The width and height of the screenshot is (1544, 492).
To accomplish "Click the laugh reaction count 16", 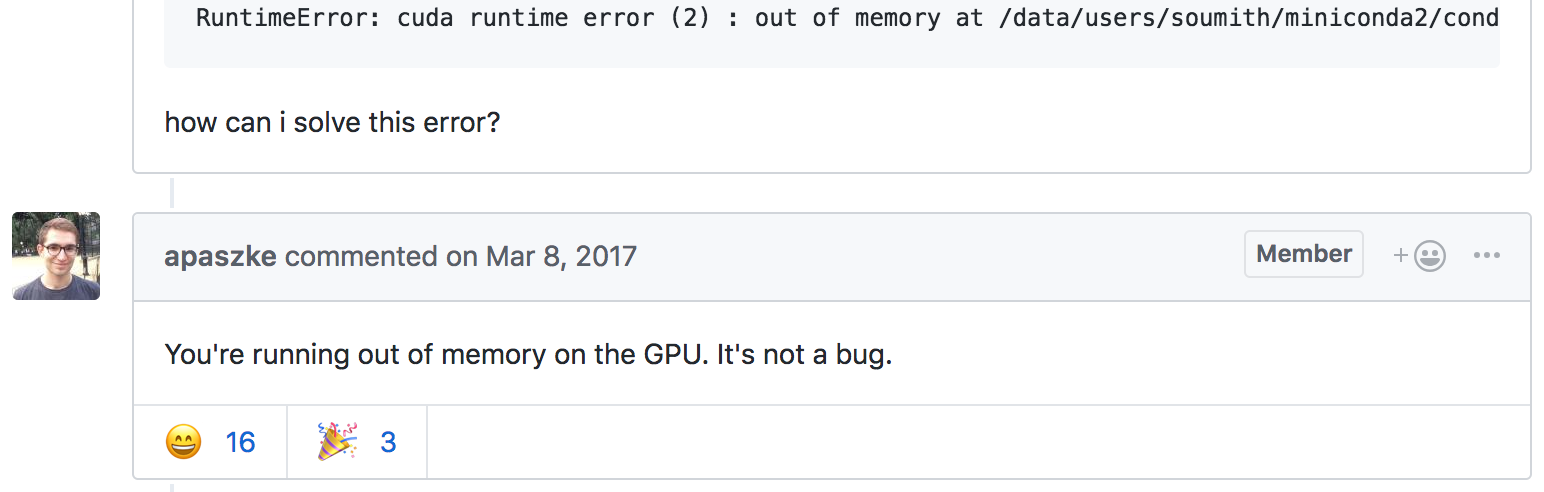I will [240, 441].
